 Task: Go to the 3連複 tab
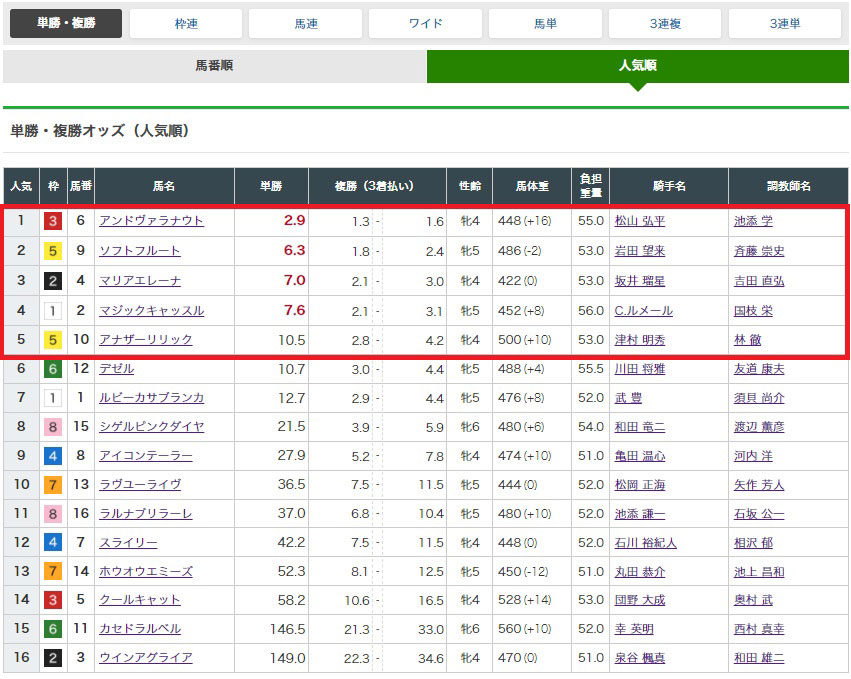click(x=665, y=24)
